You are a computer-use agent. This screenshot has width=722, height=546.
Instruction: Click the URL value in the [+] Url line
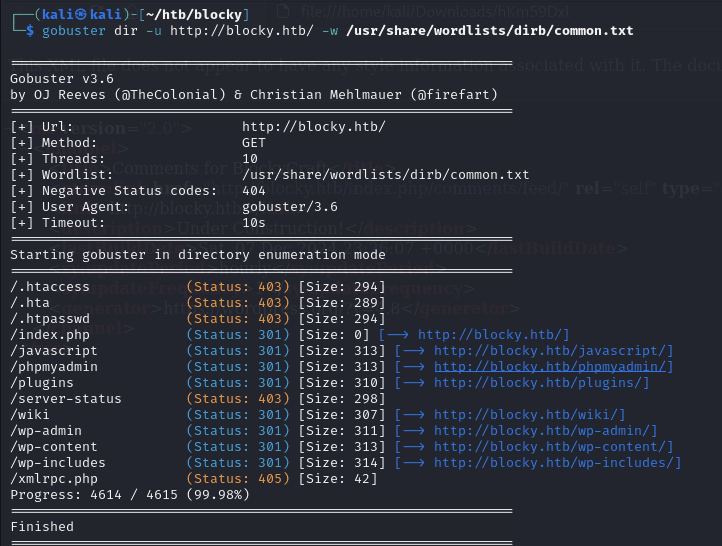point(313,127)
